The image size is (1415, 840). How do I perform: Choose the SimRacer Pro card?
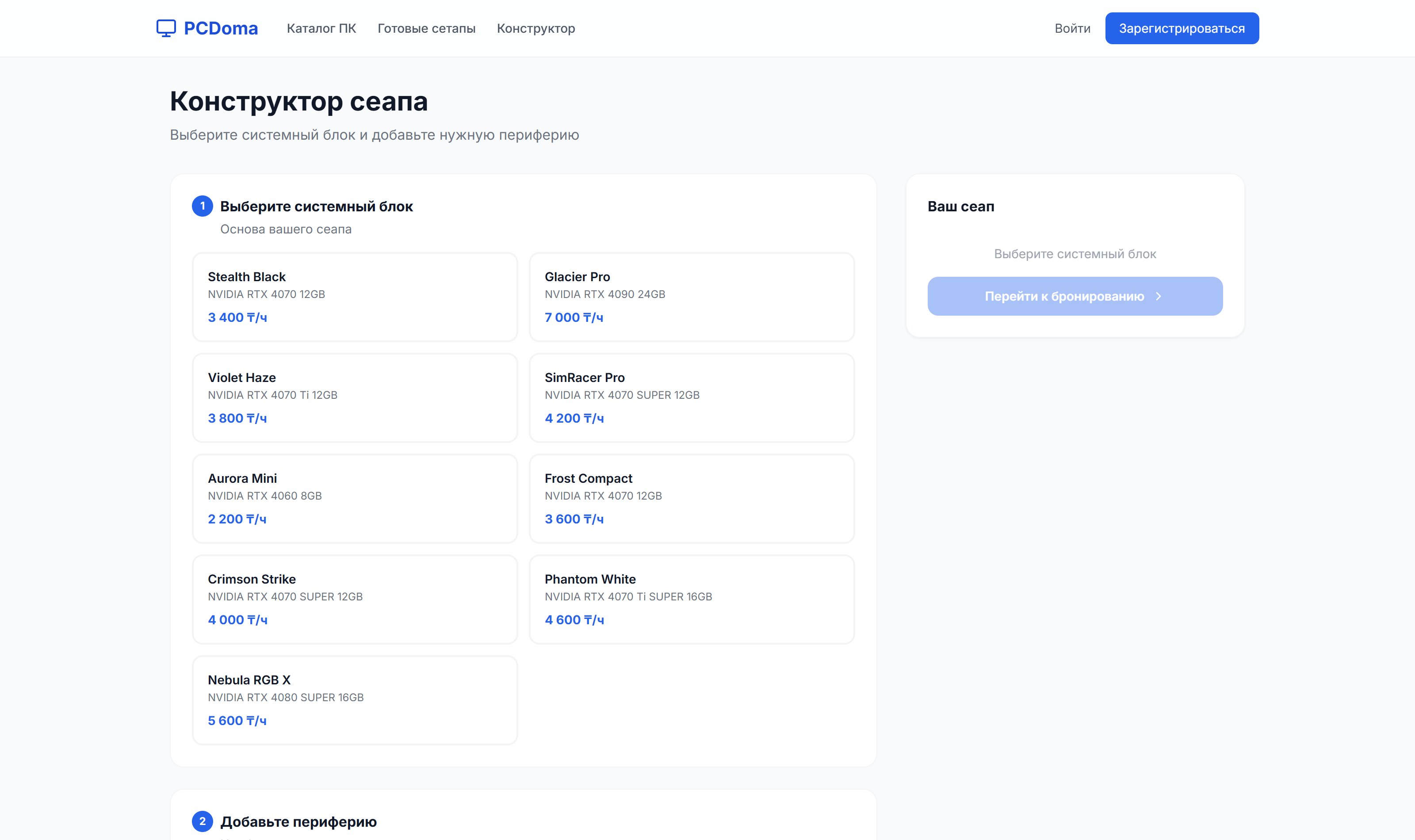692,398
